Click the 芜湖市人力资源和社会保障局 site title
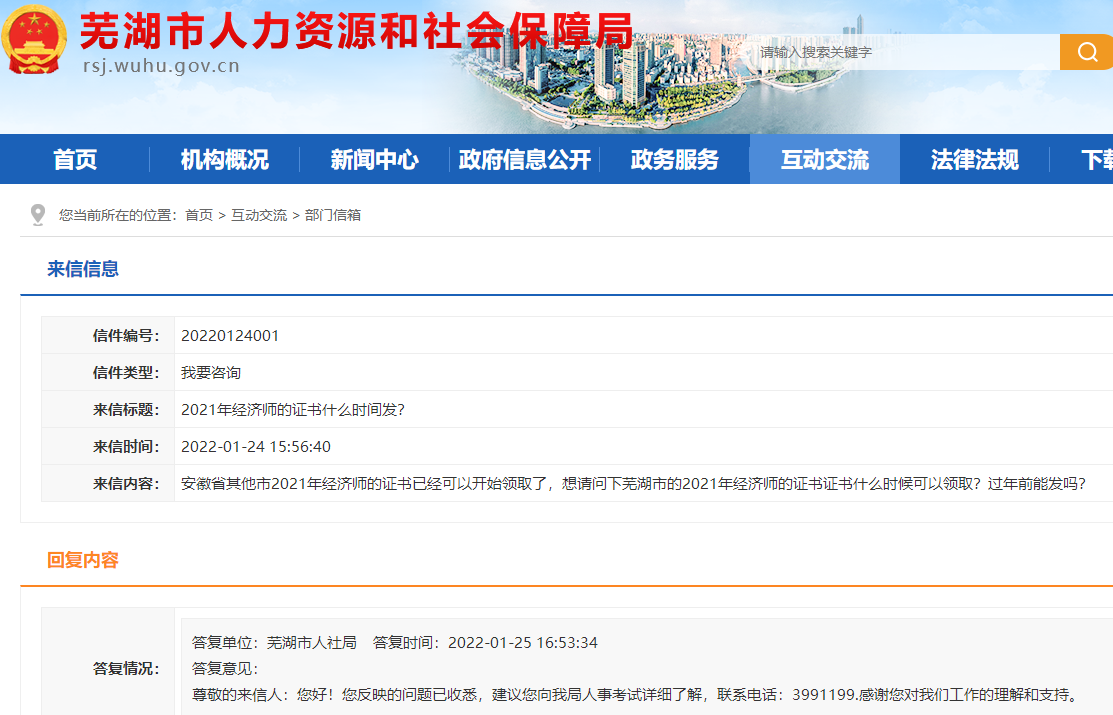1113x715 pixels. [356, 32]
